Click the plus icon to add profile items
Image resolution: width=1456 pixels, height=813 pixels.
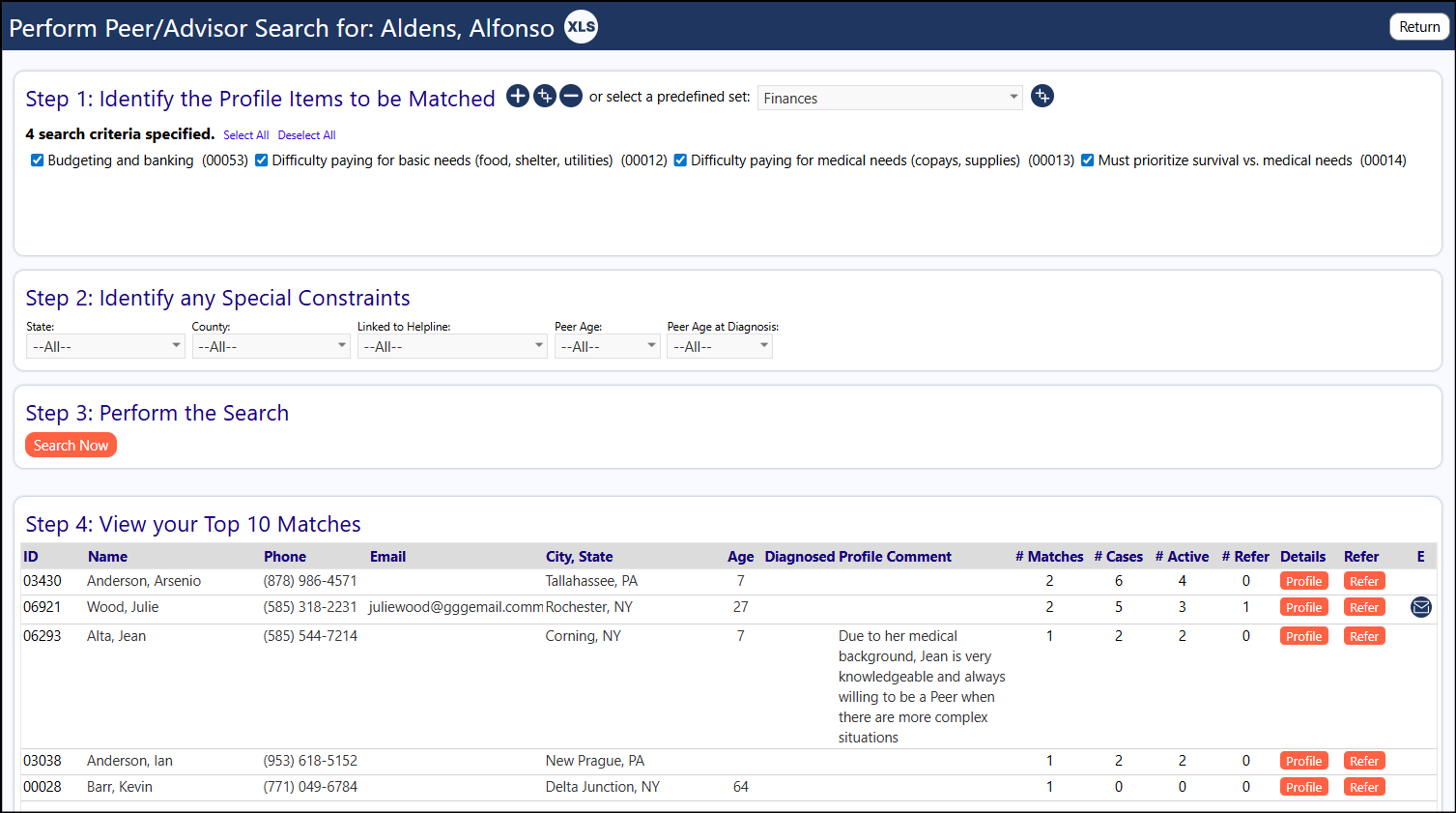tap(518, 96)
